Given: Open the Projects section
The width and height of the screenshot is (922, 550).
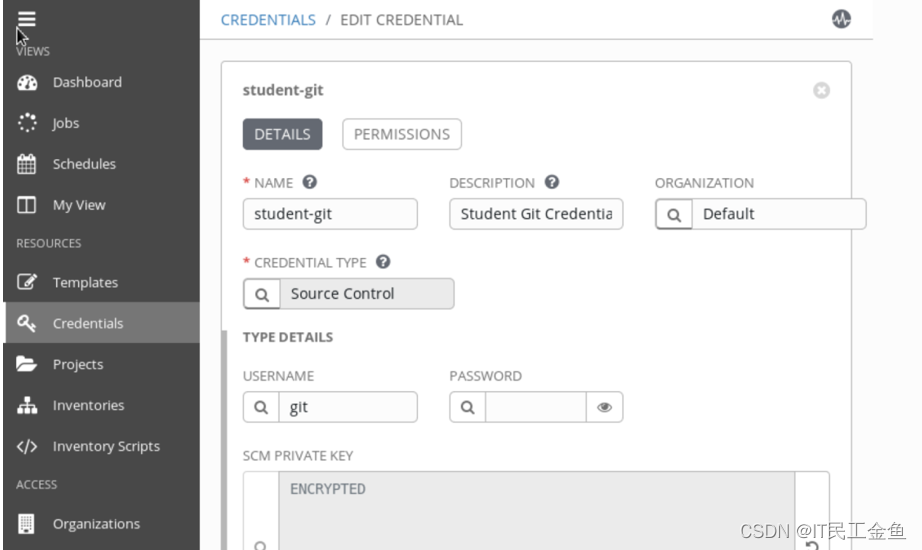Looking at the screenshot, I should coord(78,364).
